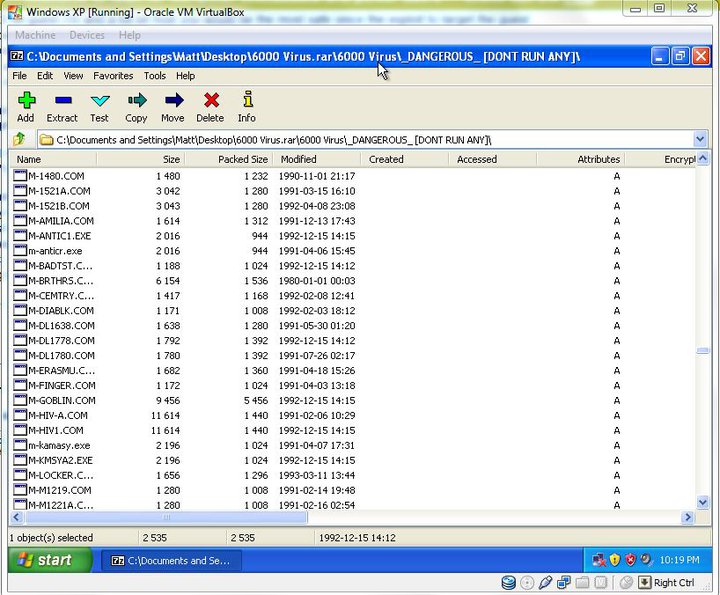Viewport: 720px width, 595px height.
Task: Click the address path input field
Action: [366, 140]
